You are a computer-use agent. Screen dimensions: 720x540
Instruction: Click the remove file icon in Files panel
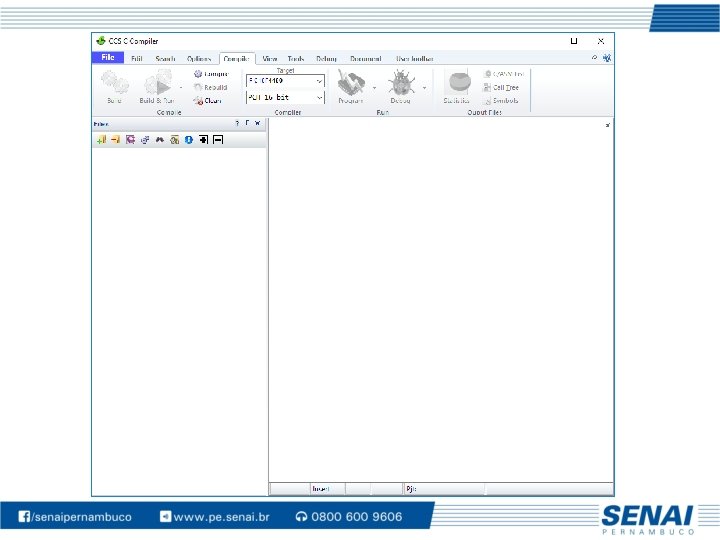tap(115, 140)
